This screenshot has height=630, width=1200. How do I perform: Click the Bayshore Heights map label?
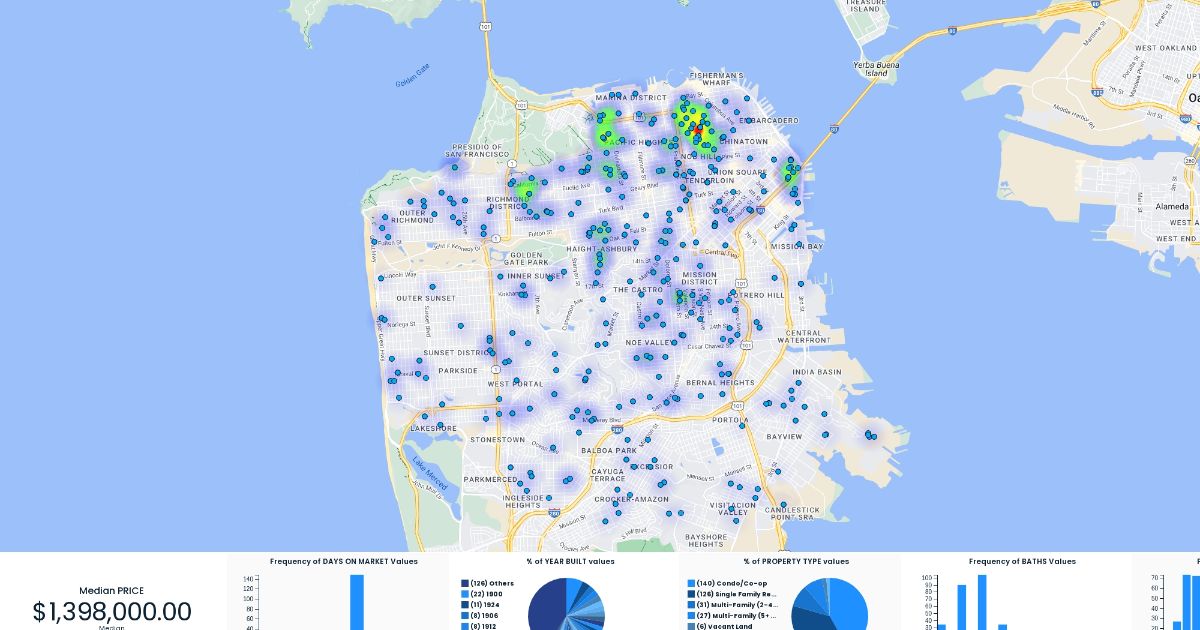click(706, 540)
